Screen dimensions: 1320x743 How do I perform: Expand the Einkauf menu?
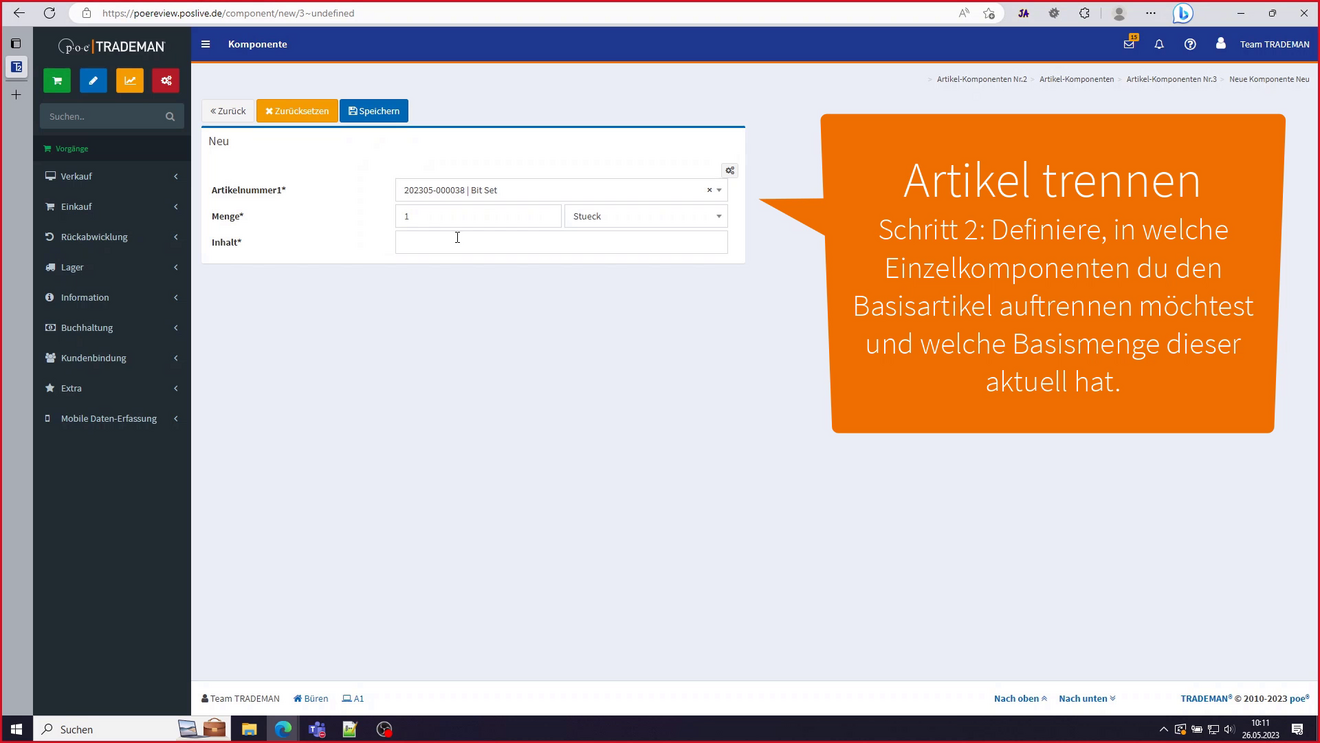tap(111, 206)
